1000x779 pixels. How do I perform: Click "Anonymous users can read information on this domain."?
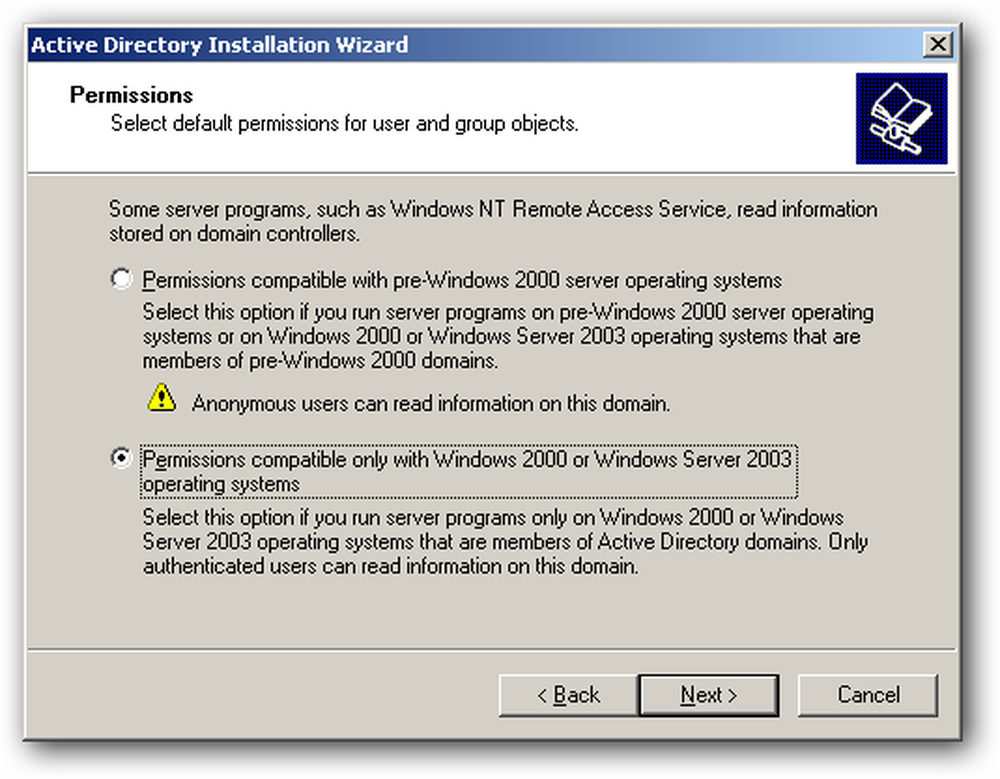[x=431, y=404]
